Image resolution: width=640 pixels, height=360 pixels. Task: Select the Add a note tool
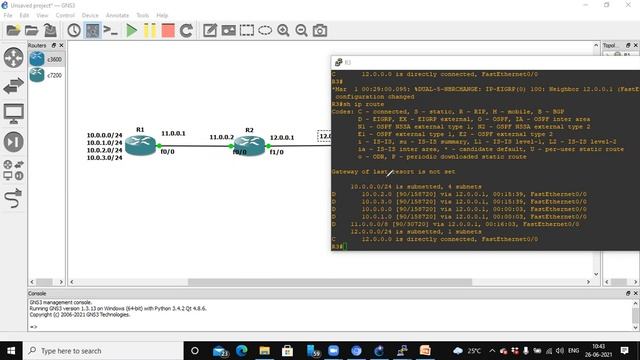(210, 31)
